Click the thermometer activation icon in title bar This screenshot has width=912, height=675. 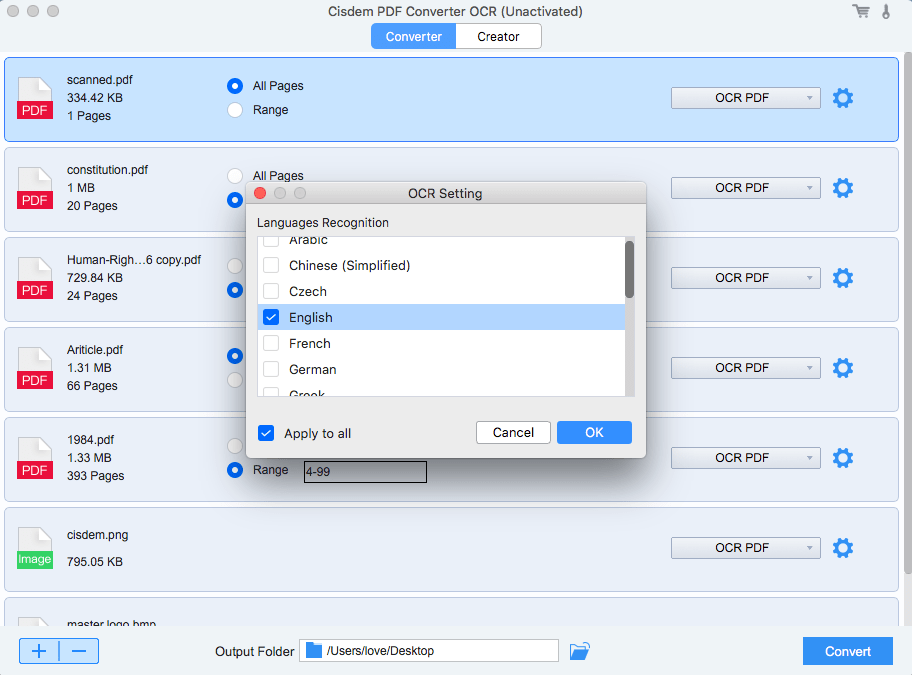click(x=886, y=11)
